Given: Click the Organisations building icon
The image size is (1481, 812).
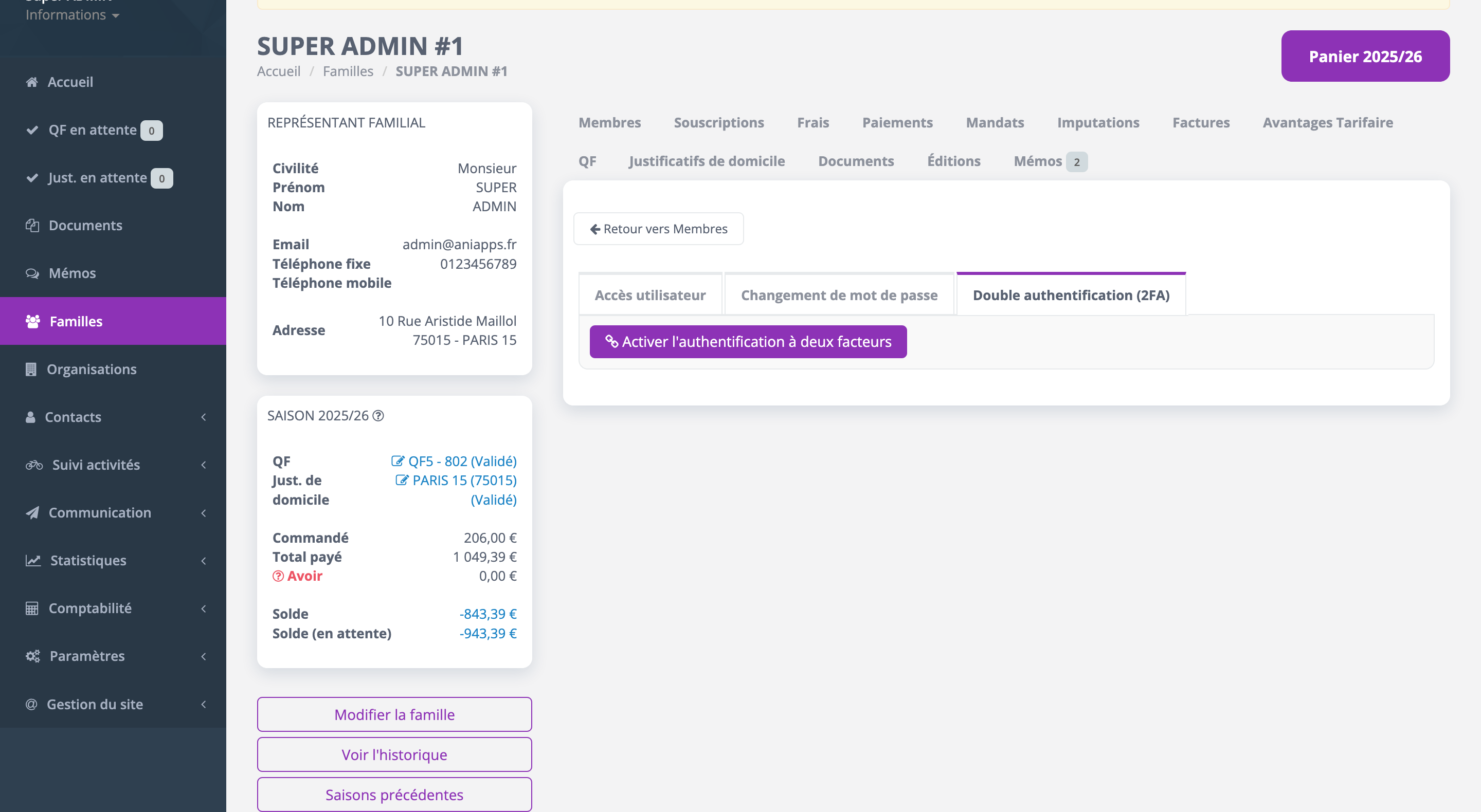Looking at the screenshot, I should [31, 369].
